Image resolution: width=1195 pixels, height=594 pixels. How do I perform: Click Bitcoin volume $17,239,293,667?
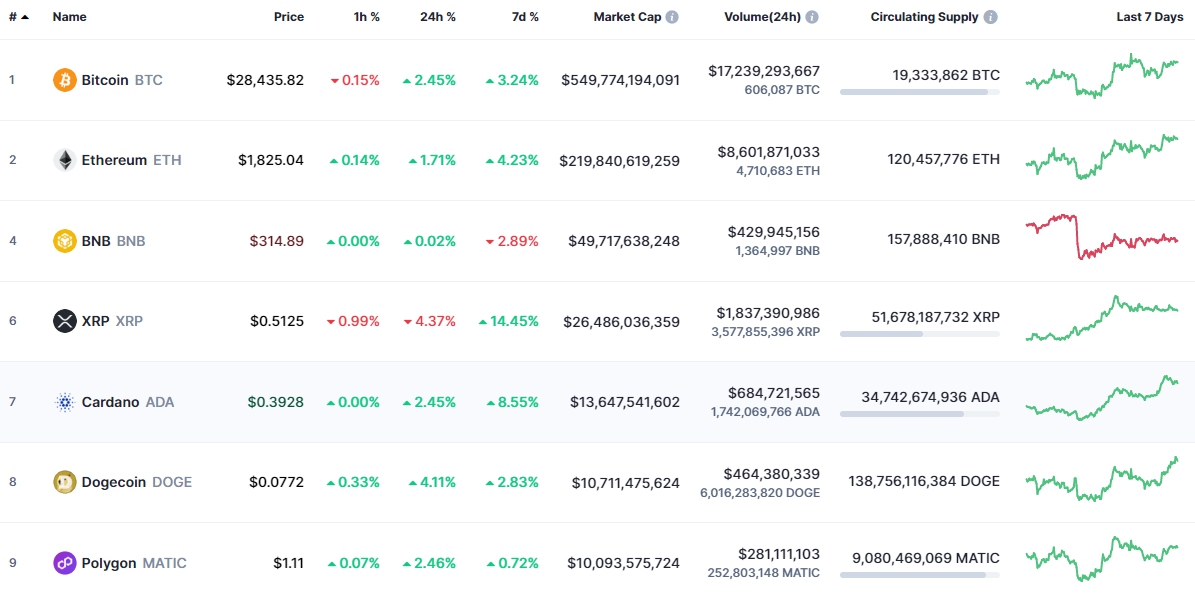tap(764, 71)
